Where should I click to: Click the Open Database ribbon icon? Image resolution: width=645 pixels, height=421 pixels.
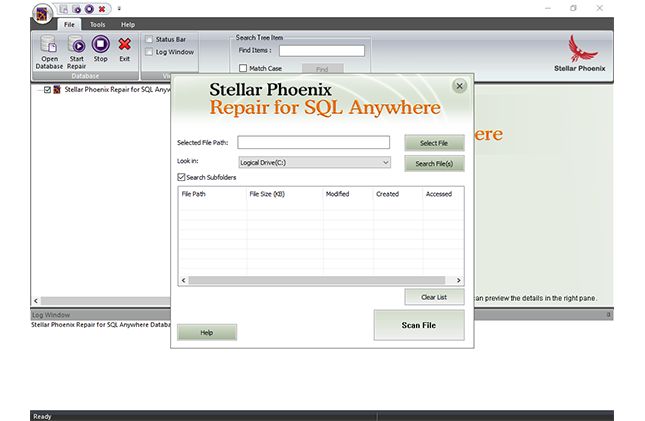coord(49,52)
